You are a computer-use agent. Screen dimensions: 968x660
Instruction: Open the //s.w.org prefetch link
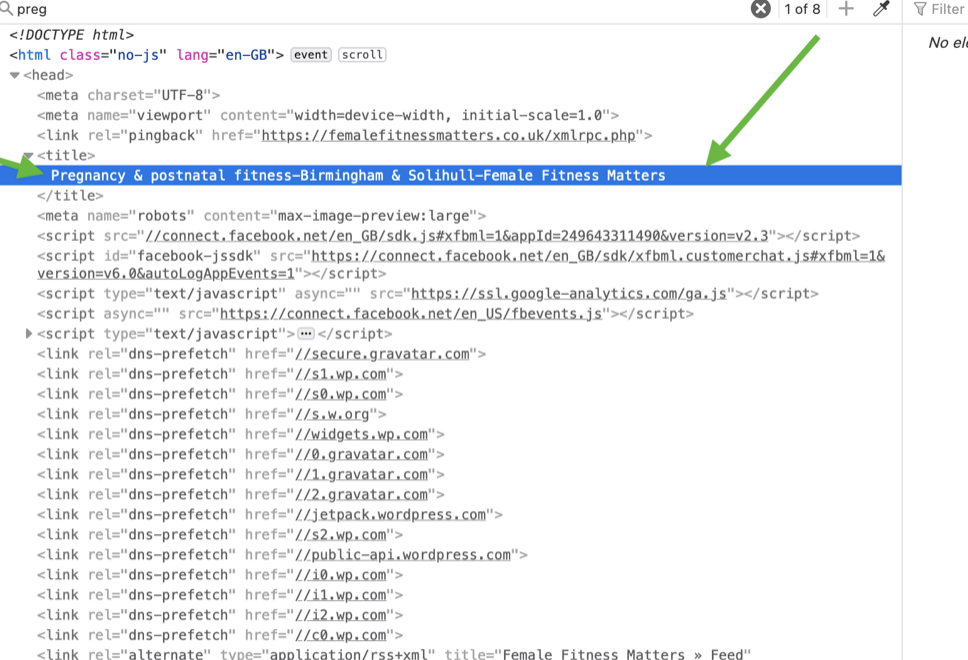click(x=332, y=414)
